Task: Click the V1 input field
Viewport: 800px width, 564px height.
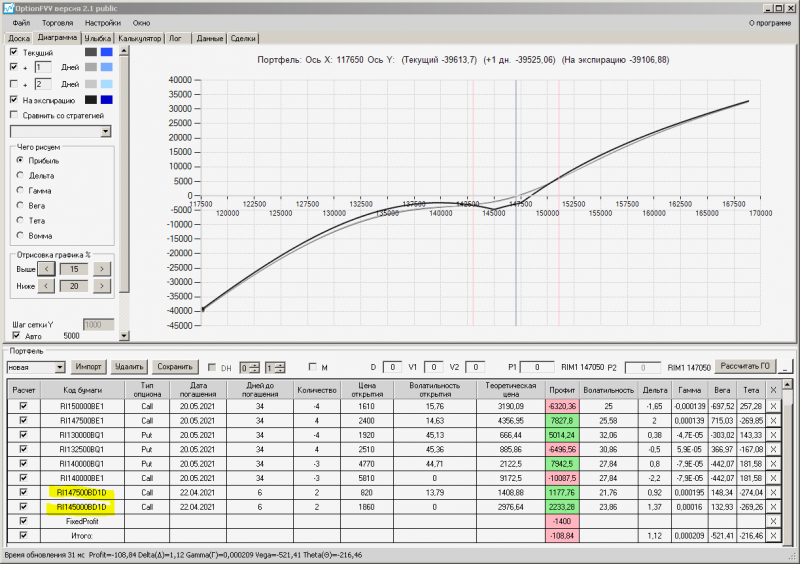Action: click(x=433, y=367)
